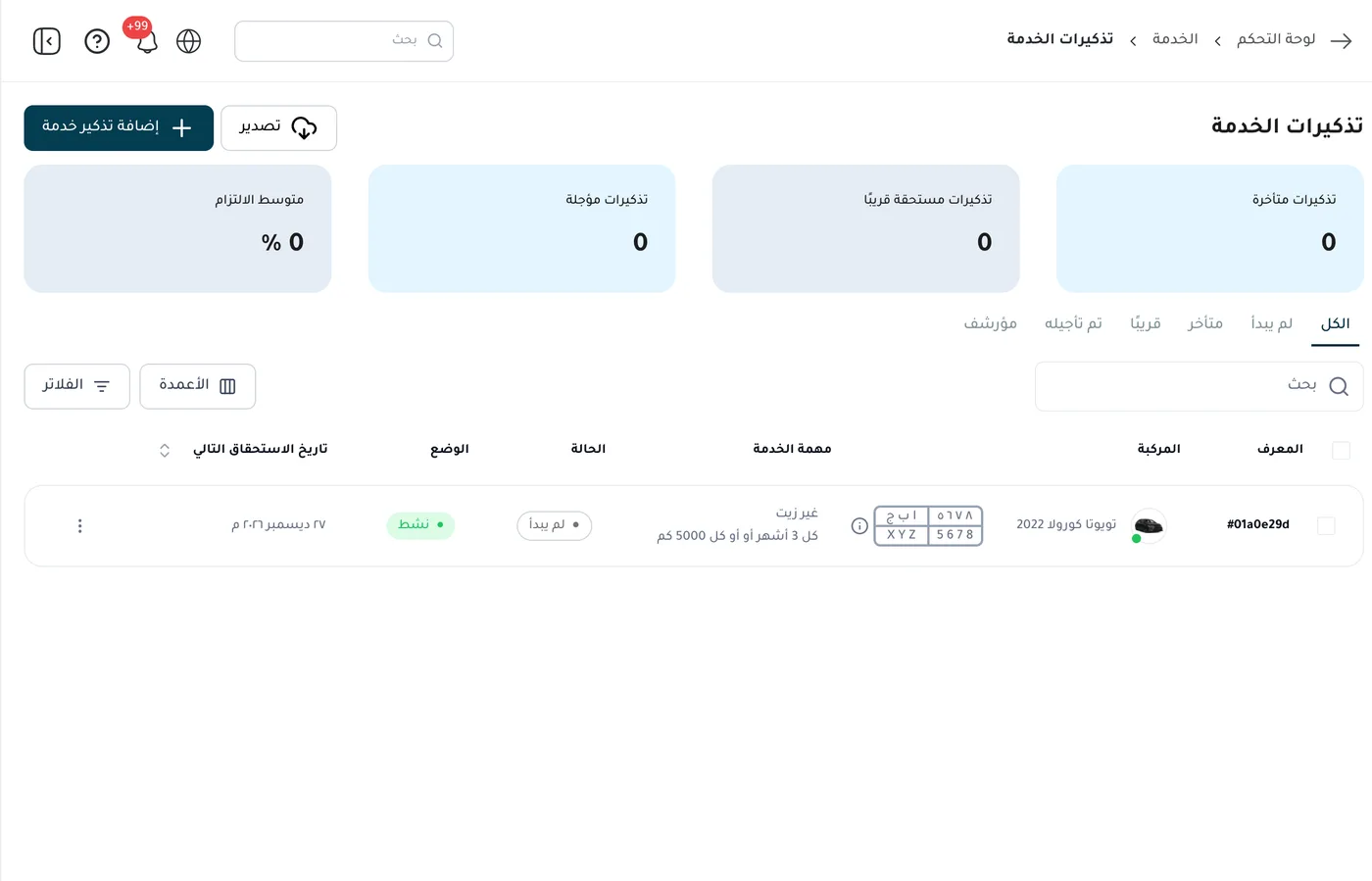Open the الفلاتر filters button
Screen dimensions: 1372x881
[77, 386]
